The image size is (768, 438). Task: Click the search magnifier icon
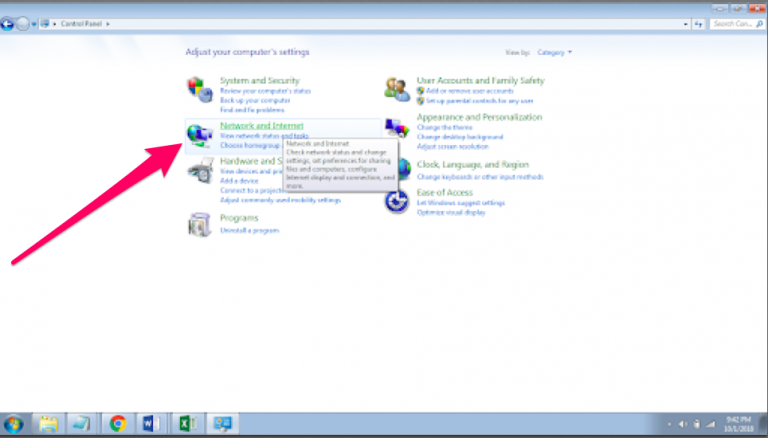[759, 24]
